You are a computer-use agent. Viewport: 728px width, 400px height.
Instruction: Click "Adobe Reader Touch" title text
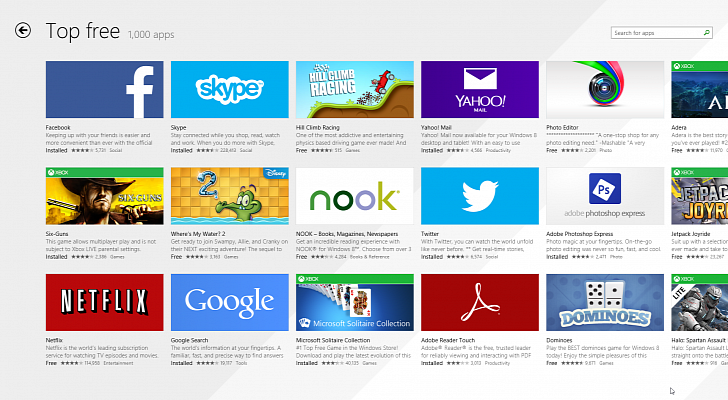click(x=448, y=340)
